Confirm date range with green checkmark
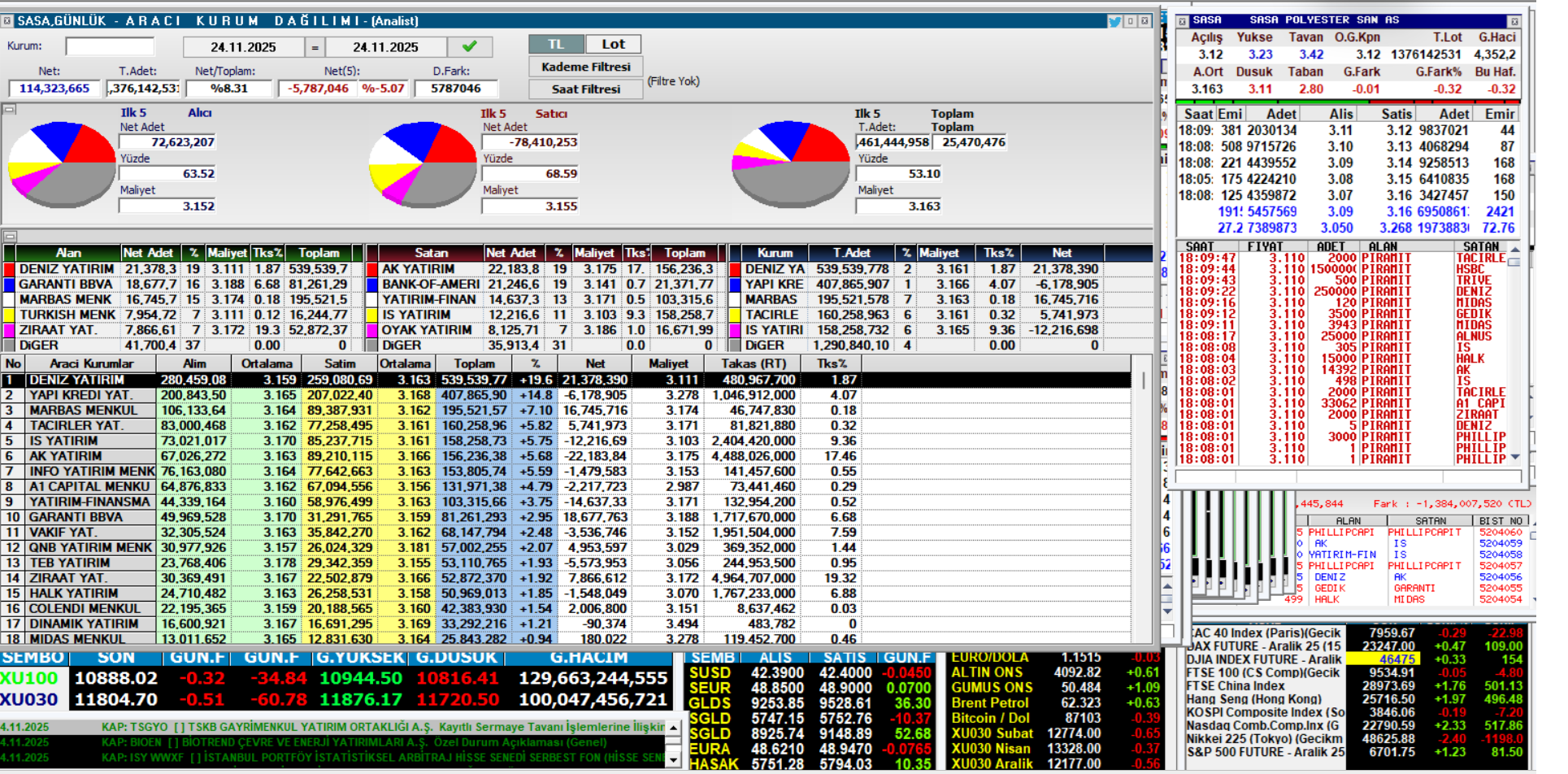 click(x=469, y=47)
